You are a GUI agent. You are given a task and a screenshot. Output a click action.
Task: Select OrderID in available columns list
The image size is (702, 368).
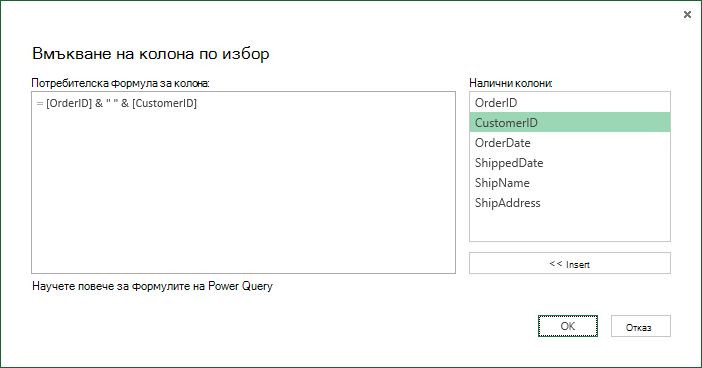point(570,103)
